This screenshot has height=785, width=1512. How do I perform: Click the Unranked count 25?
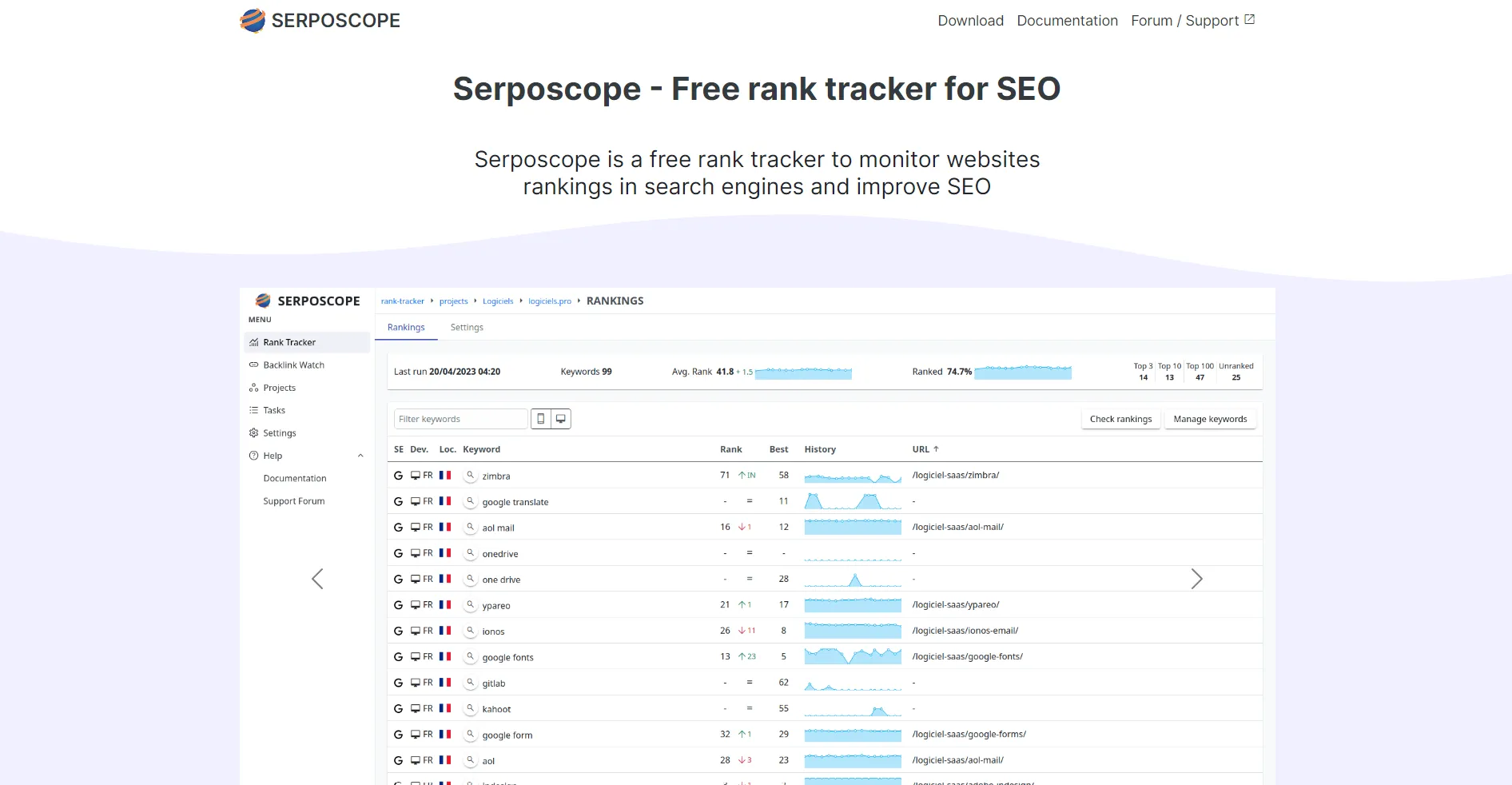[1236, 377]
